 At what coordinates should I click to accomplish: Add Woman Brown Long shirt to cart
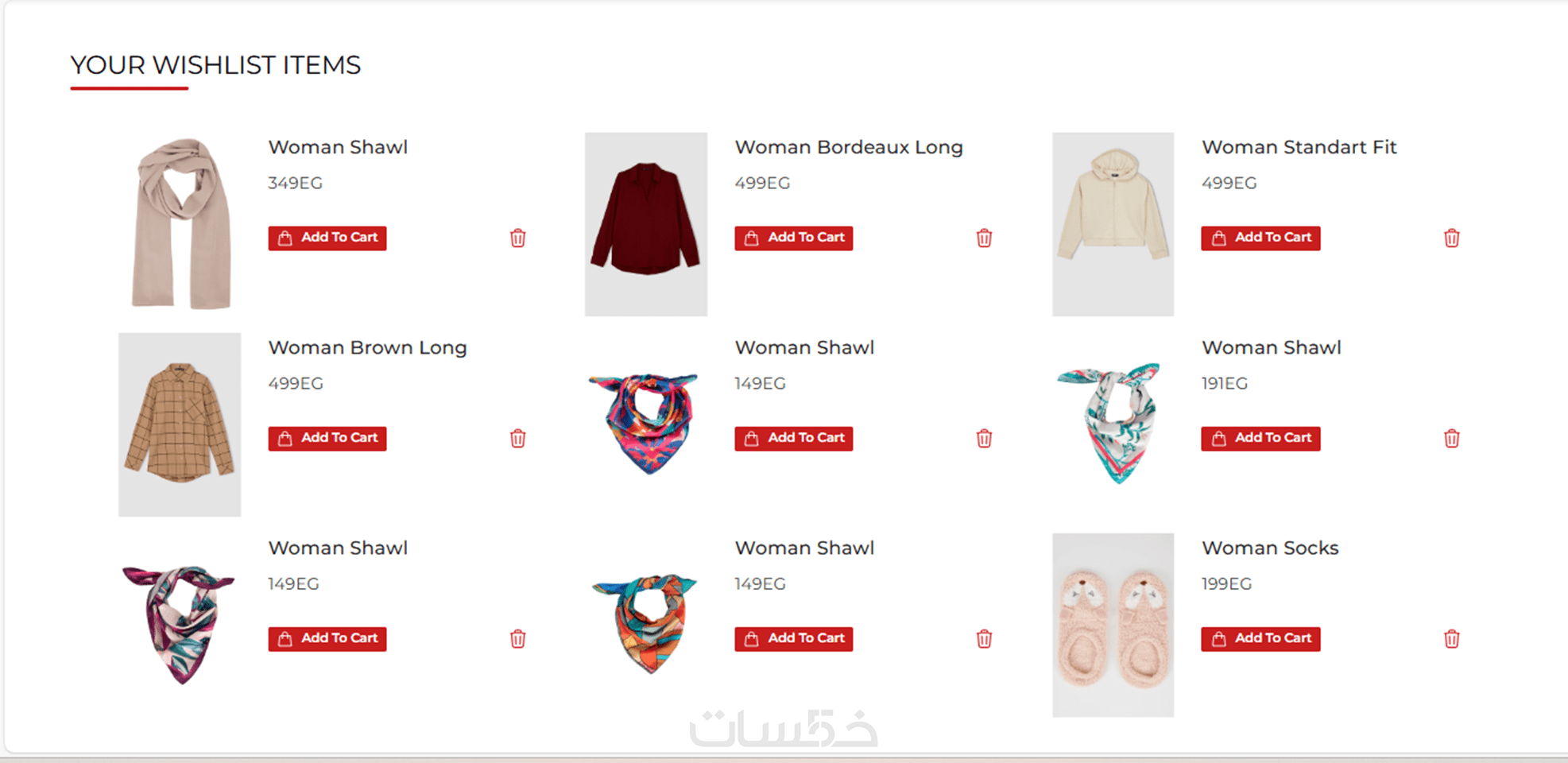click(327, 438)
